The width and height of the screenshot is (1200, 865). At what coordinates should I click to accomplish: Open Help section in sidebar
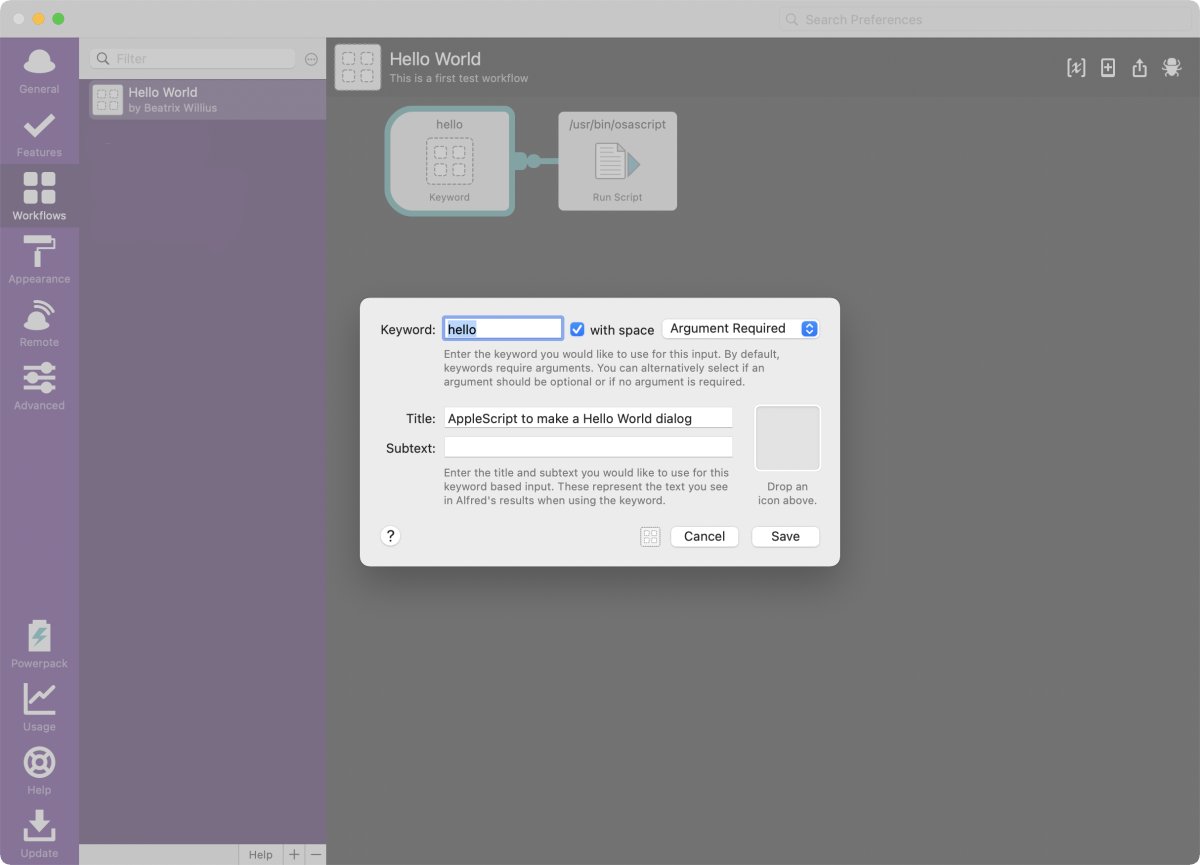[39, 772]
